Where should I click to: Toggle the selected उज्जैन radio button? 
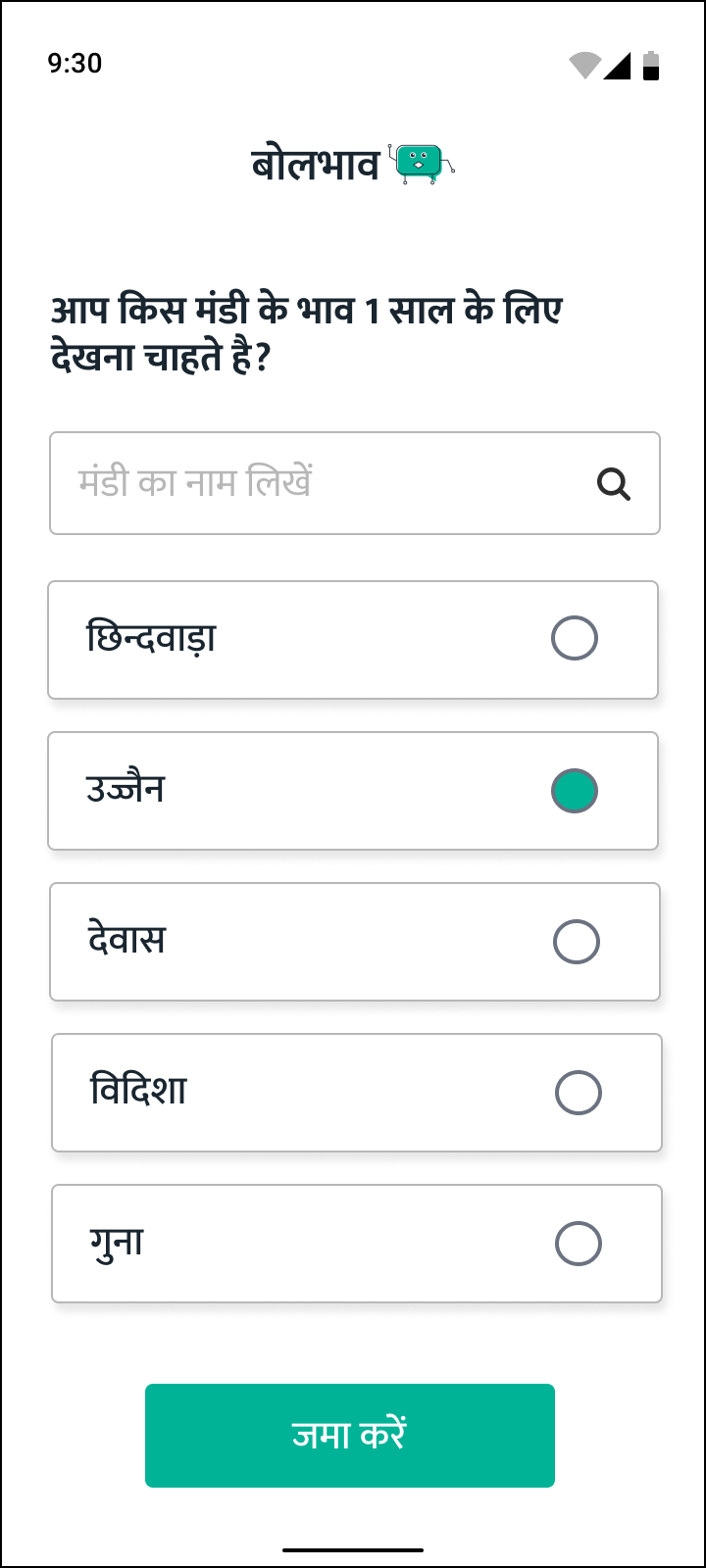tap(575, 791)
